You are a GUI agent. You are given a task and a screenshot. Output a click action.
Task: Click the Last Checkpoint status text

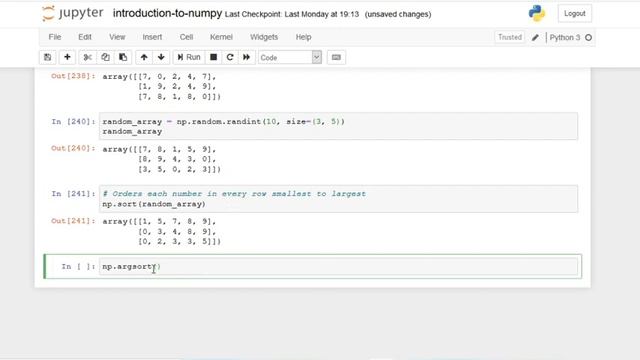point(292,14)
